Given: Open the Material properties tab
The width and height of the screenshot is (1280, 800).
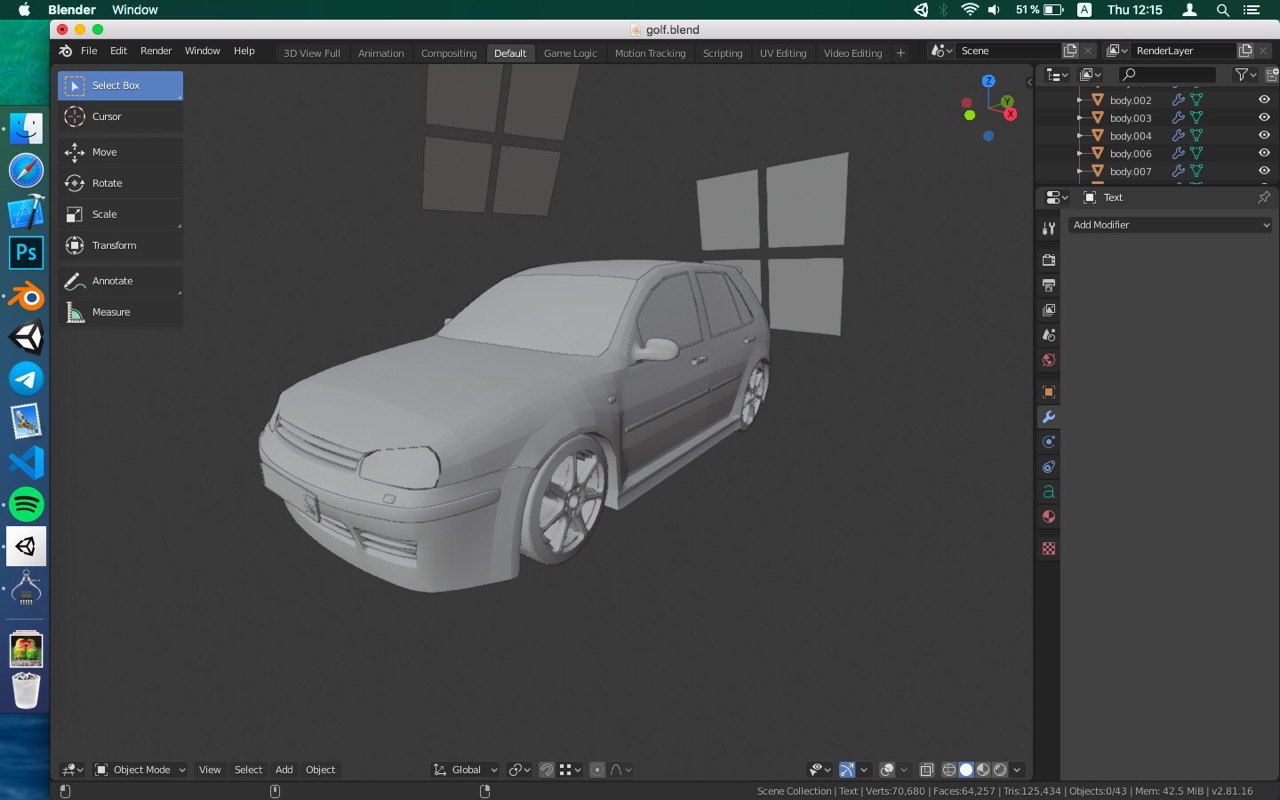Looking at the screenshot, I should (x=1048, y=517).
